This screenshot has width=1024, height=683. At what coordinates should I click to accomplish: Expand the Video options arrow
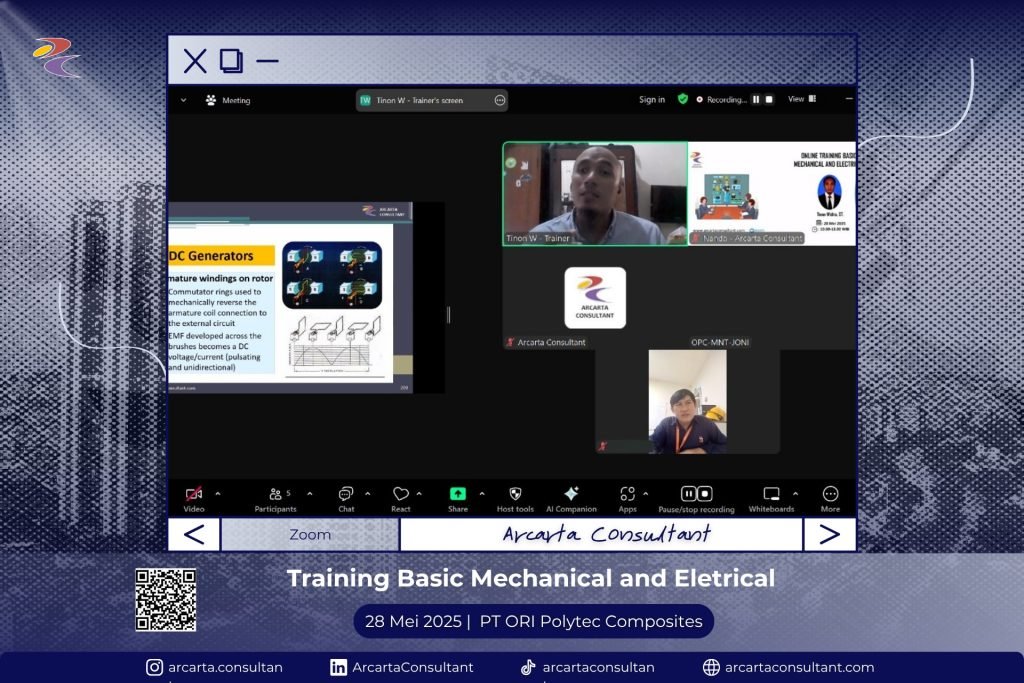click(x=218, y=493)
